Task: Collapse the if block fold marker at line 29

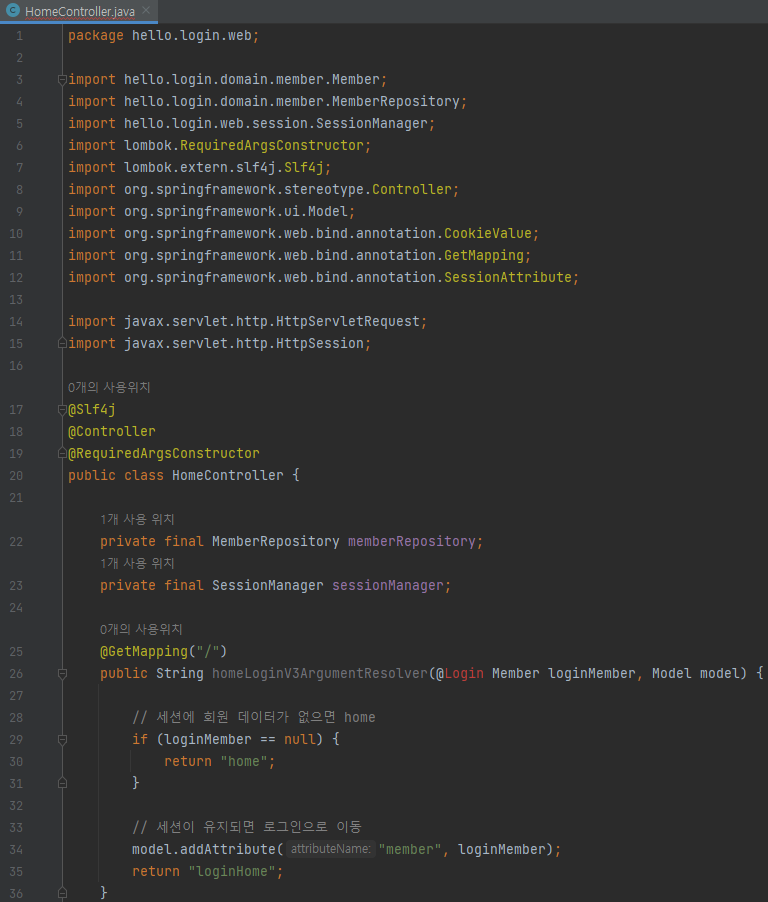Action: [62, 740]
